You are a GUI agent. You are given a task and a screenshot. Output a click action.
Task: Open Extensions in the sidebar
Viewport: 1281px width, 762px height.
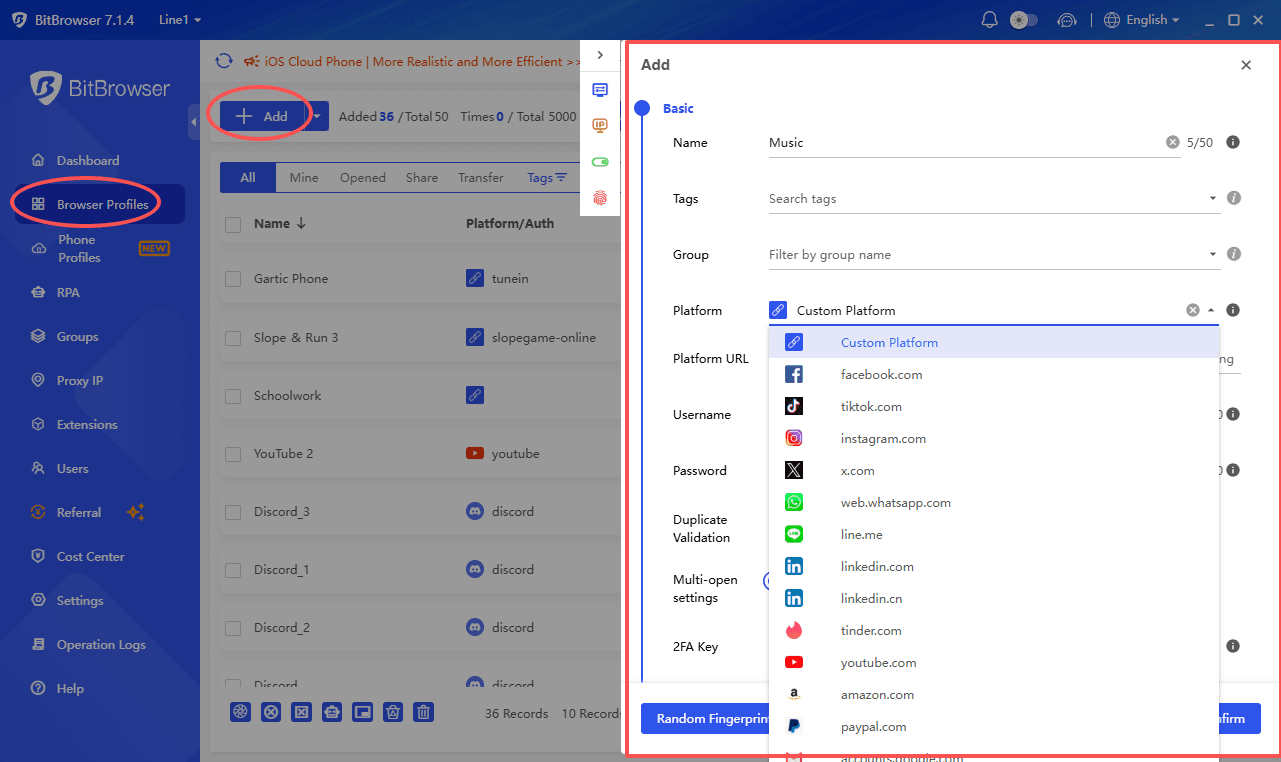(x=87, y=424)
